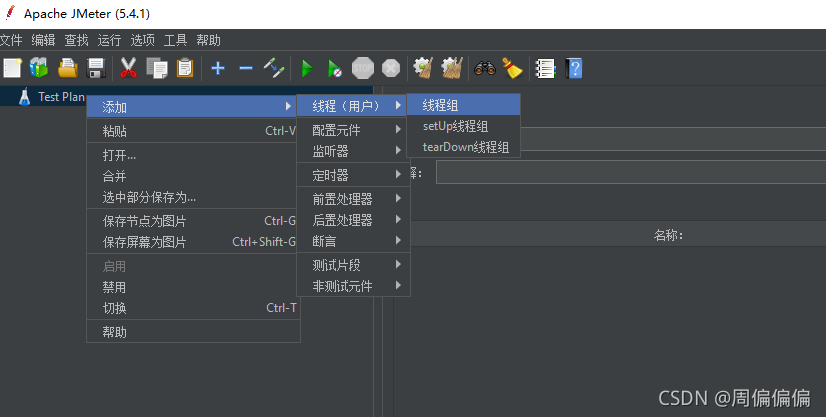Open the 帮助 menu in menu bar
826x417 pixels.
point(209,40)
